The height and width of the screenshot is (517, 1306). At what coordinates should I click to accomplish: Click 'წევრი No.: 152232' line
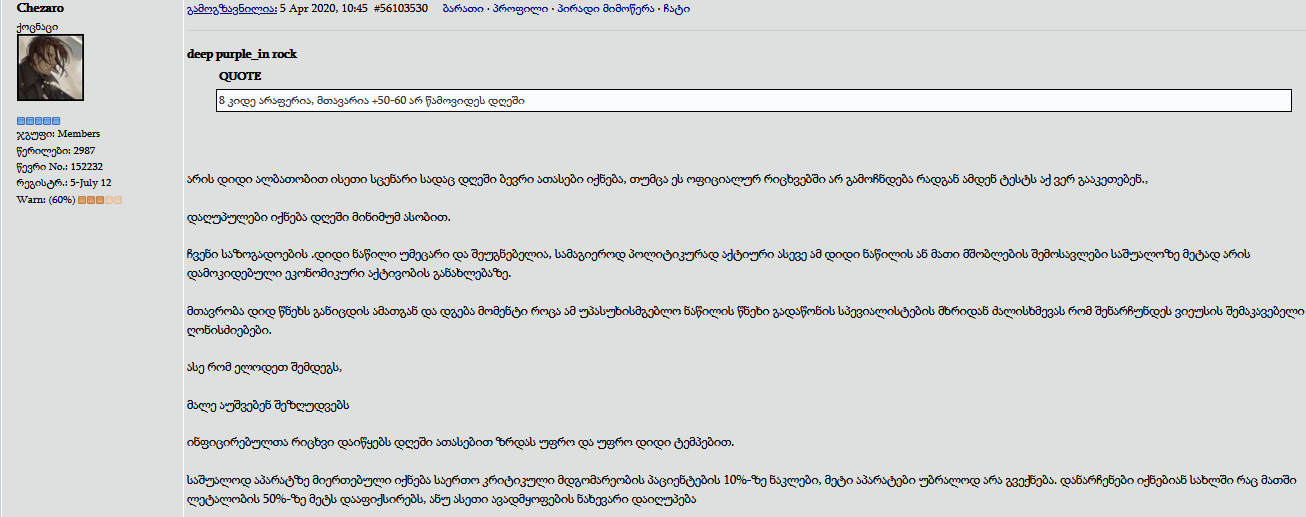[x=60, y=167]
